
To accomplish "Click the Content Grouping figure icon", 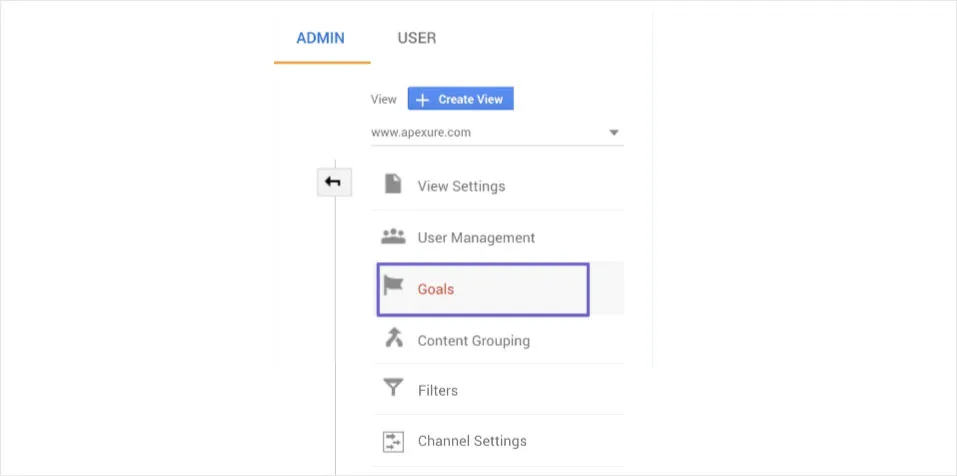I will [x=394, y=337].
